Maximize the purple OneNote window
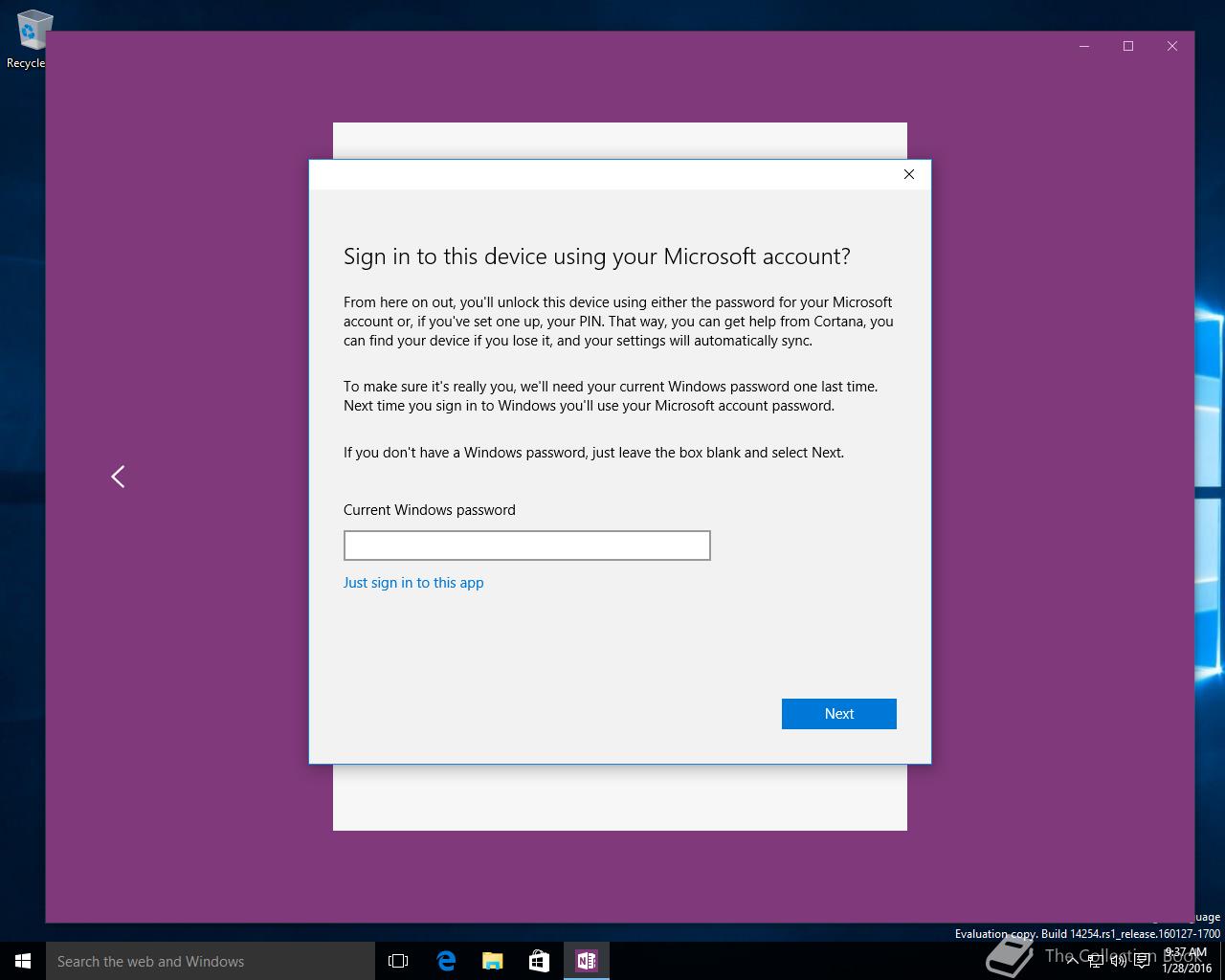 (1128, 46)
